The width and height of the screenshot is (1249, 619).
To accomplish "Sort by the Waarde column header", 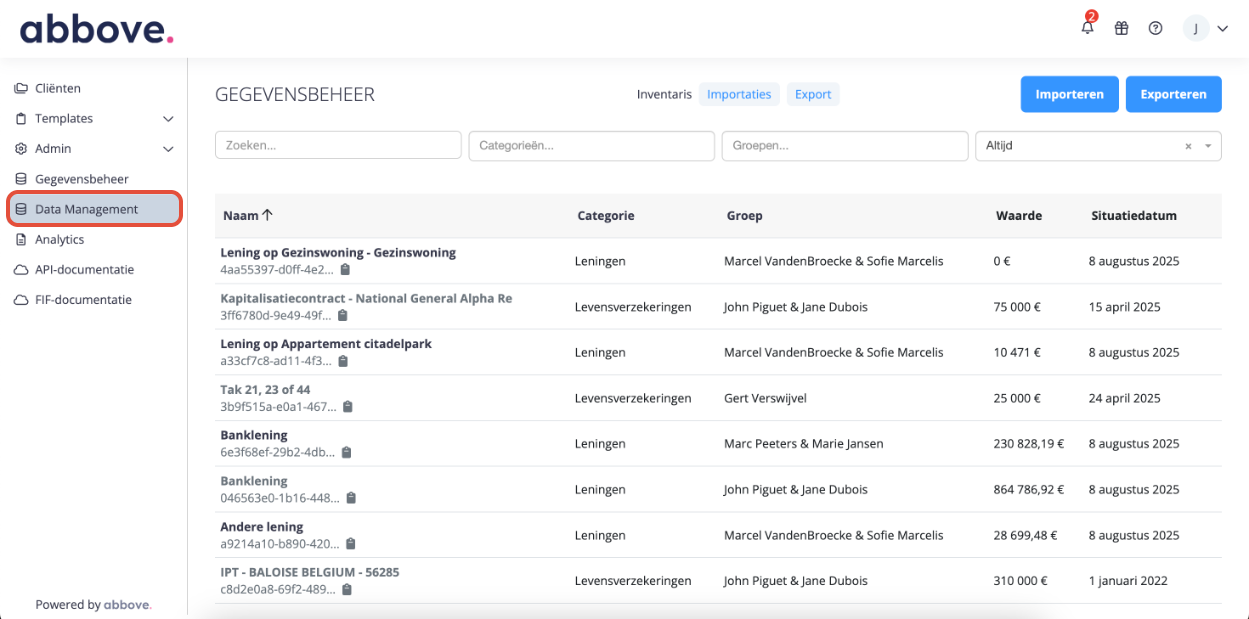I will (x=1019, y=215).
